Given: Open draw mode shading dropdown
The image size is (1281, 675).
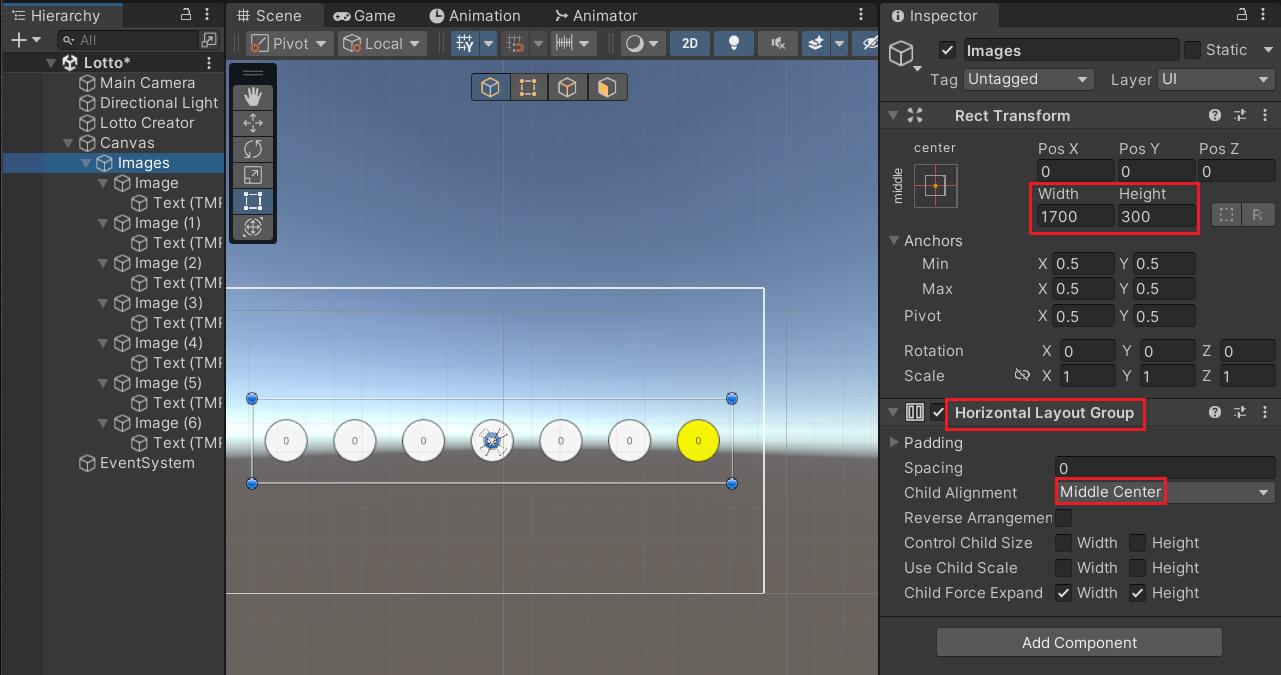Looking at the screenshot, I should (x=642, y=44).
